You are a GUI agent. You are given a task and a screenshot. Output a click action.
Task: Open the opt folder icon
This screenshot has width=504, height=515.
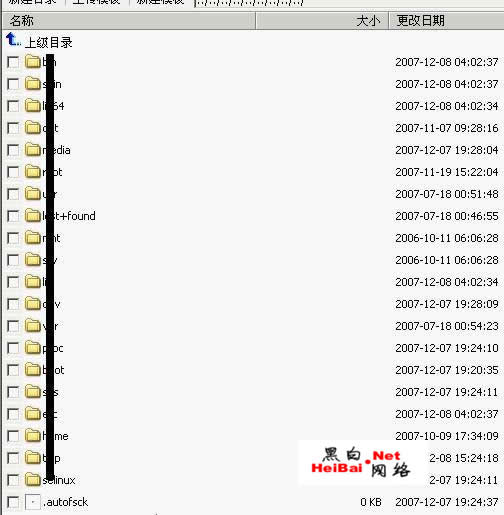coord(33,128)
